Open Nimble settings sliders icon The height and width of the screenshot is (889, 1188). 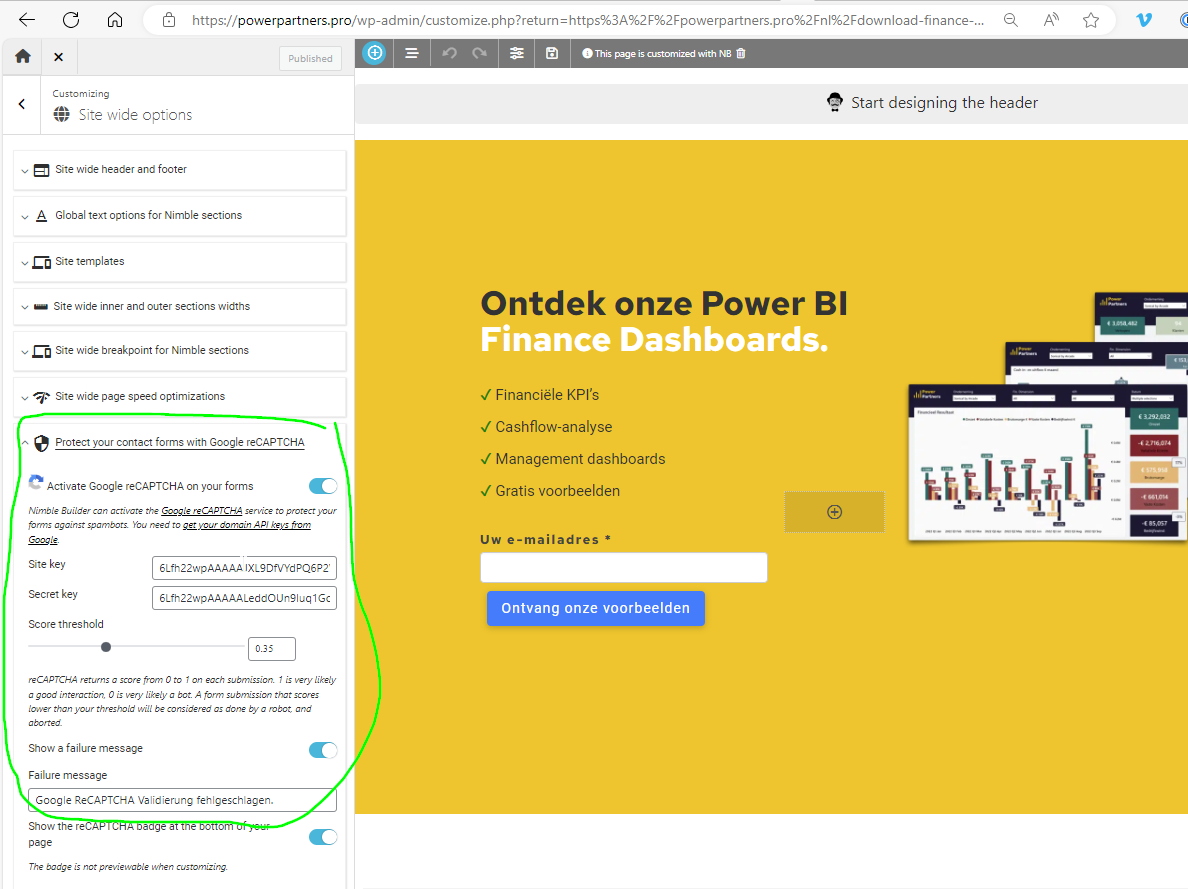tap(517, 53)
